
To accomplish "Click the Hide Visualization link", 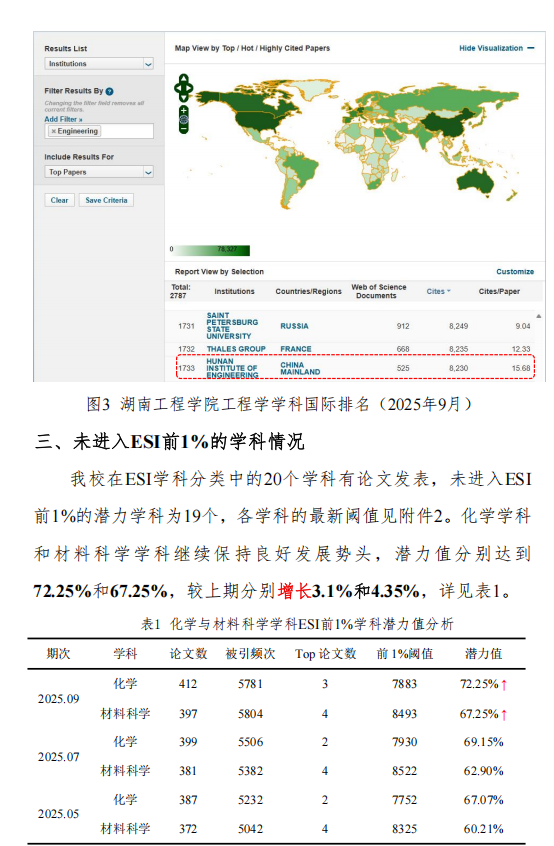I will (491, 48).
